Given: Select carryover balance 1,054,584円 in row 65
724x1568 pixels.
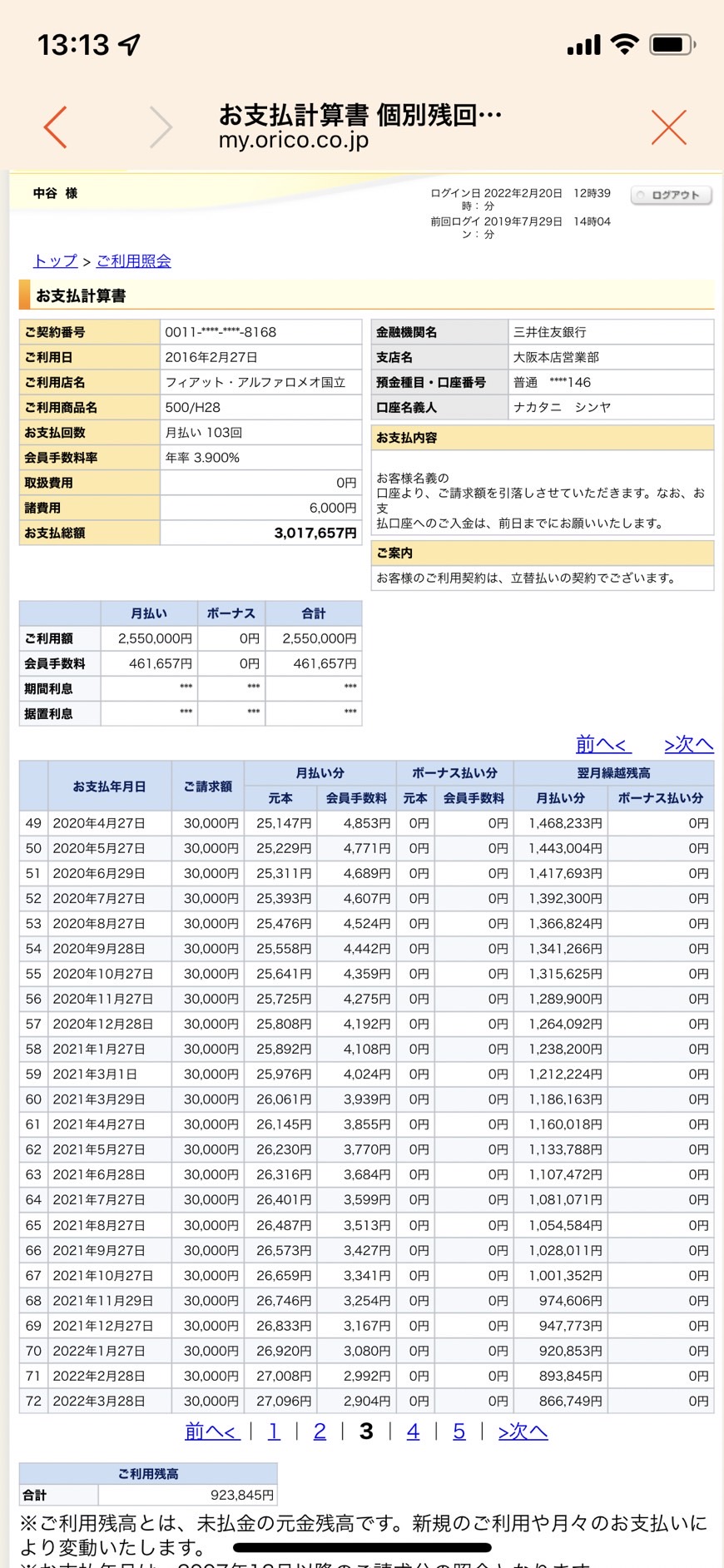Looking at the screenshot, I should click(x=565, y=1225).
